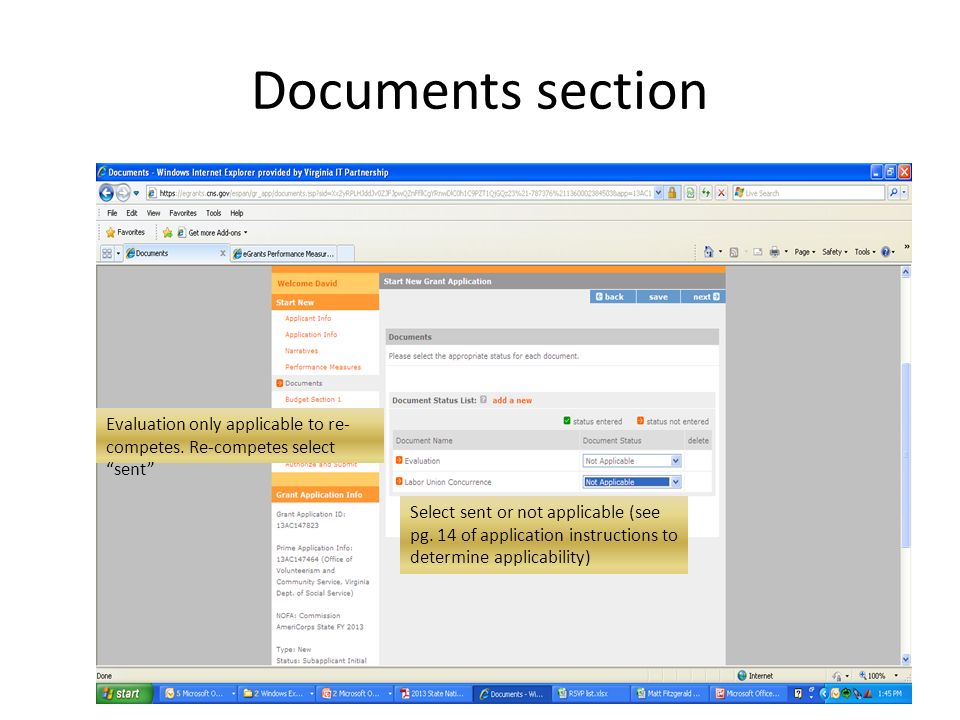Click the Add to Favorites Bar star icon
Screen dimensions: 960x720
pos(167,233)
